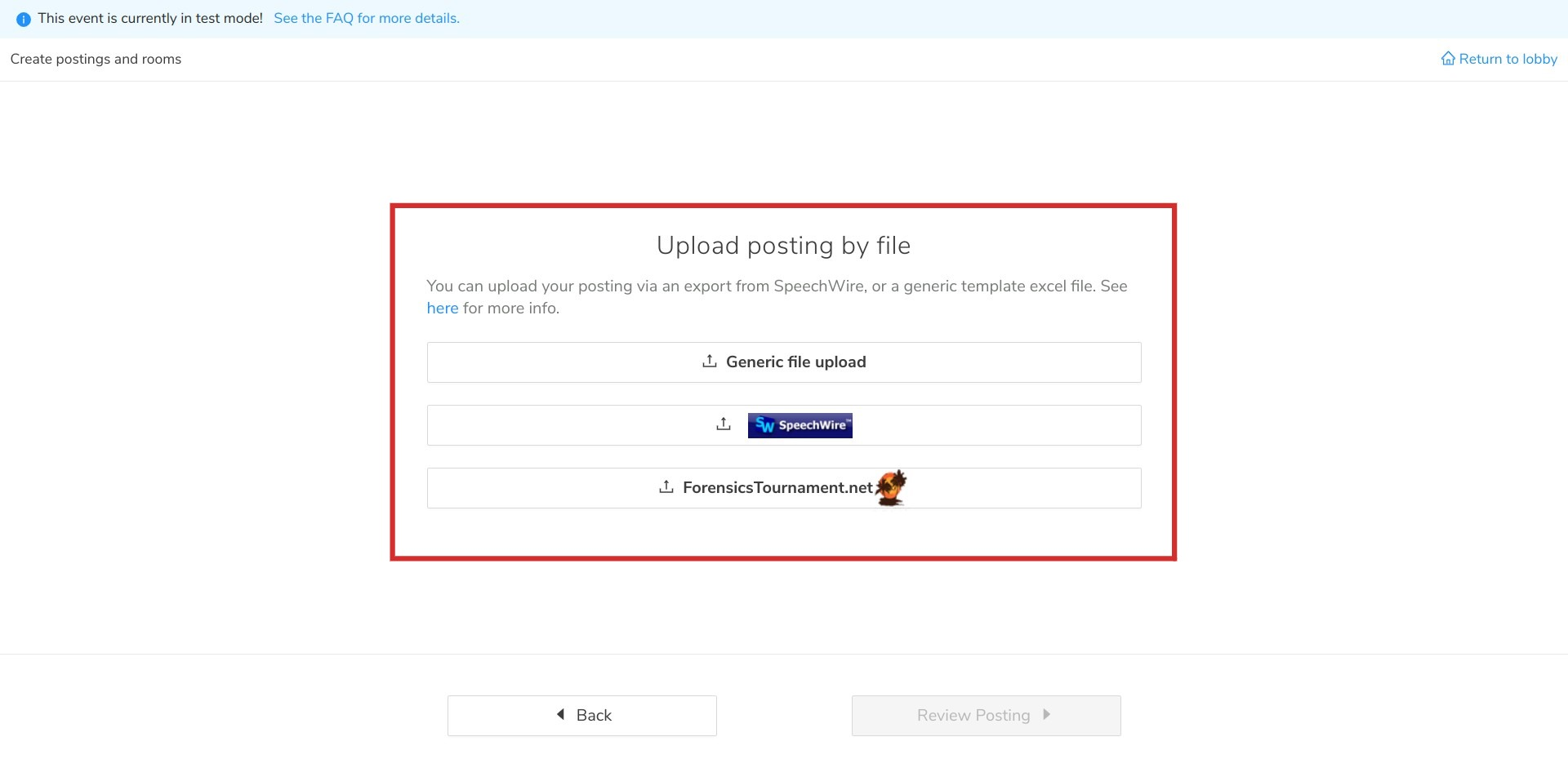Click the ForensicsTournament.net palm tree logo
The width and height of the screenshot is (1568, 777).
click(x=891, y=487)
